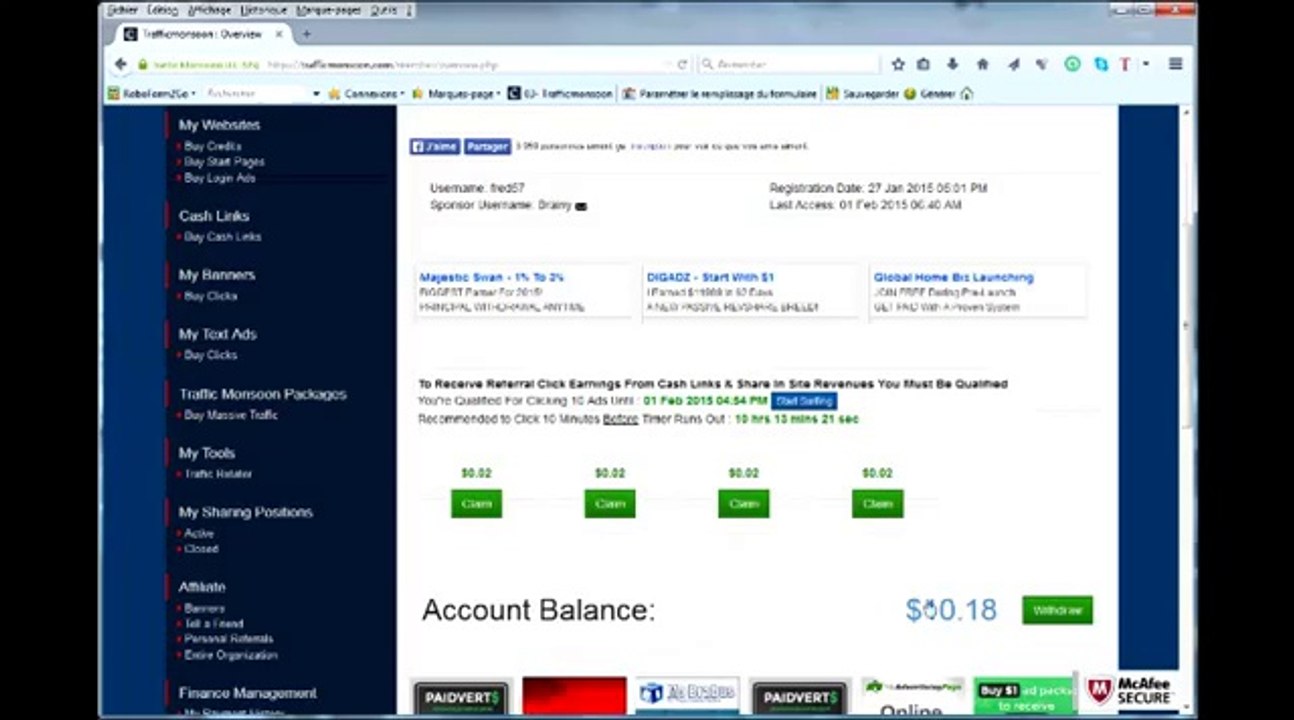Screen dimensions: 1294x720
Task: Open the DIGADZ Start With $1 ad
Action: (710, 277)
